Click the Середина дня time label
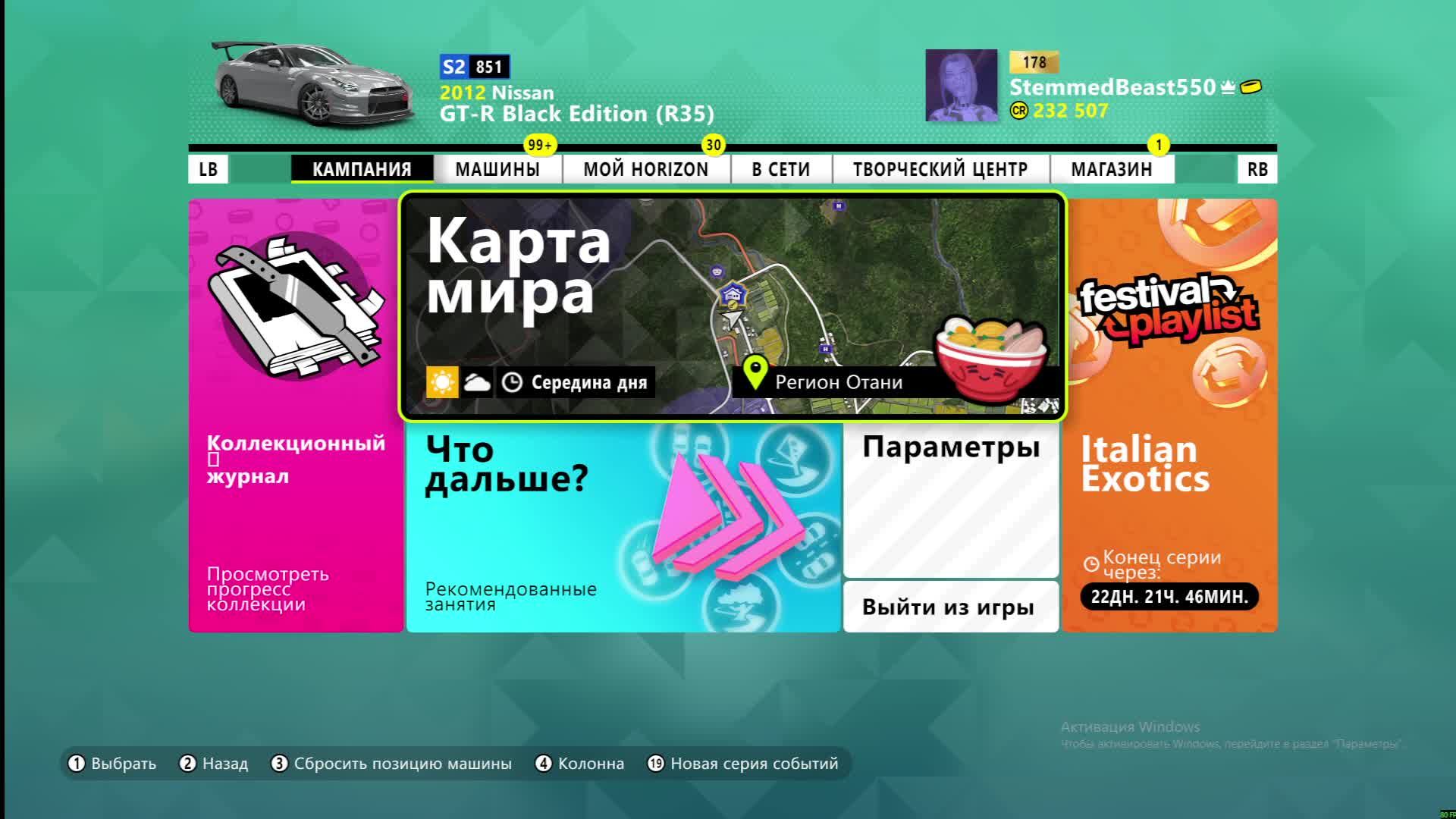The width and height of the screenshot is (1456, 819). pyautogui.click(x=589, y=382)
